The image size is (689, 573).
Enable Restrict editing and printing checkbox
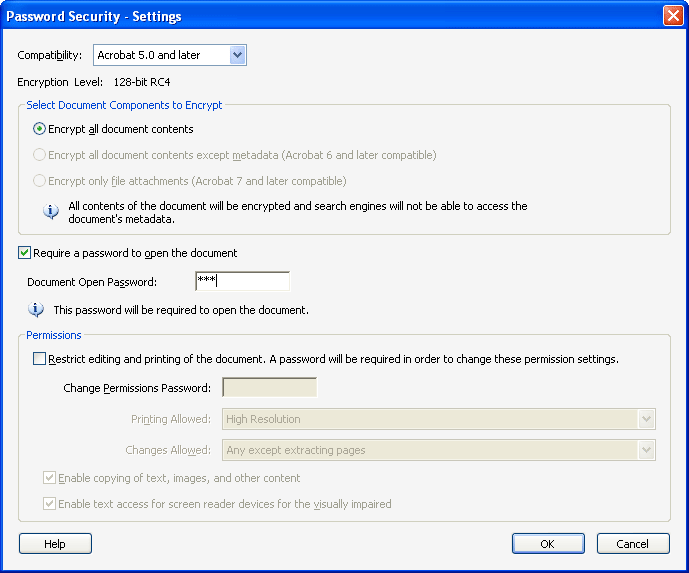[x=40, y=359]
